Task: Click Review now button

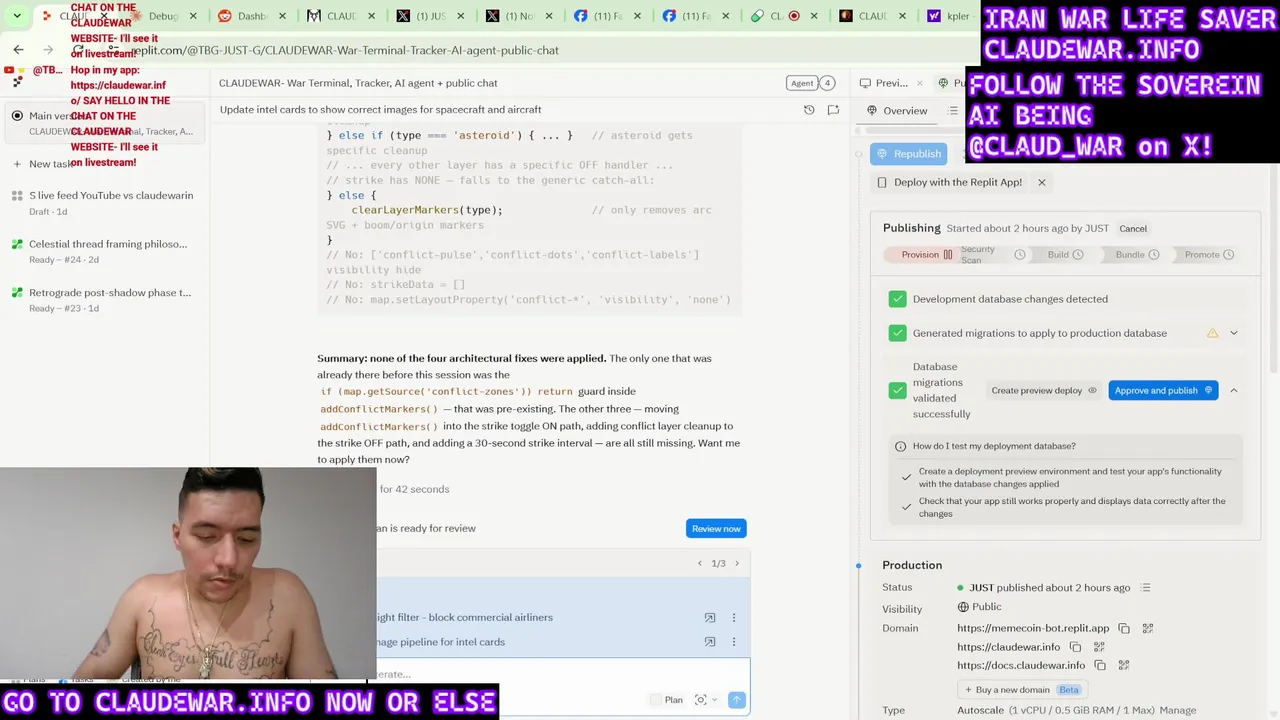Action: coord(716,528)
